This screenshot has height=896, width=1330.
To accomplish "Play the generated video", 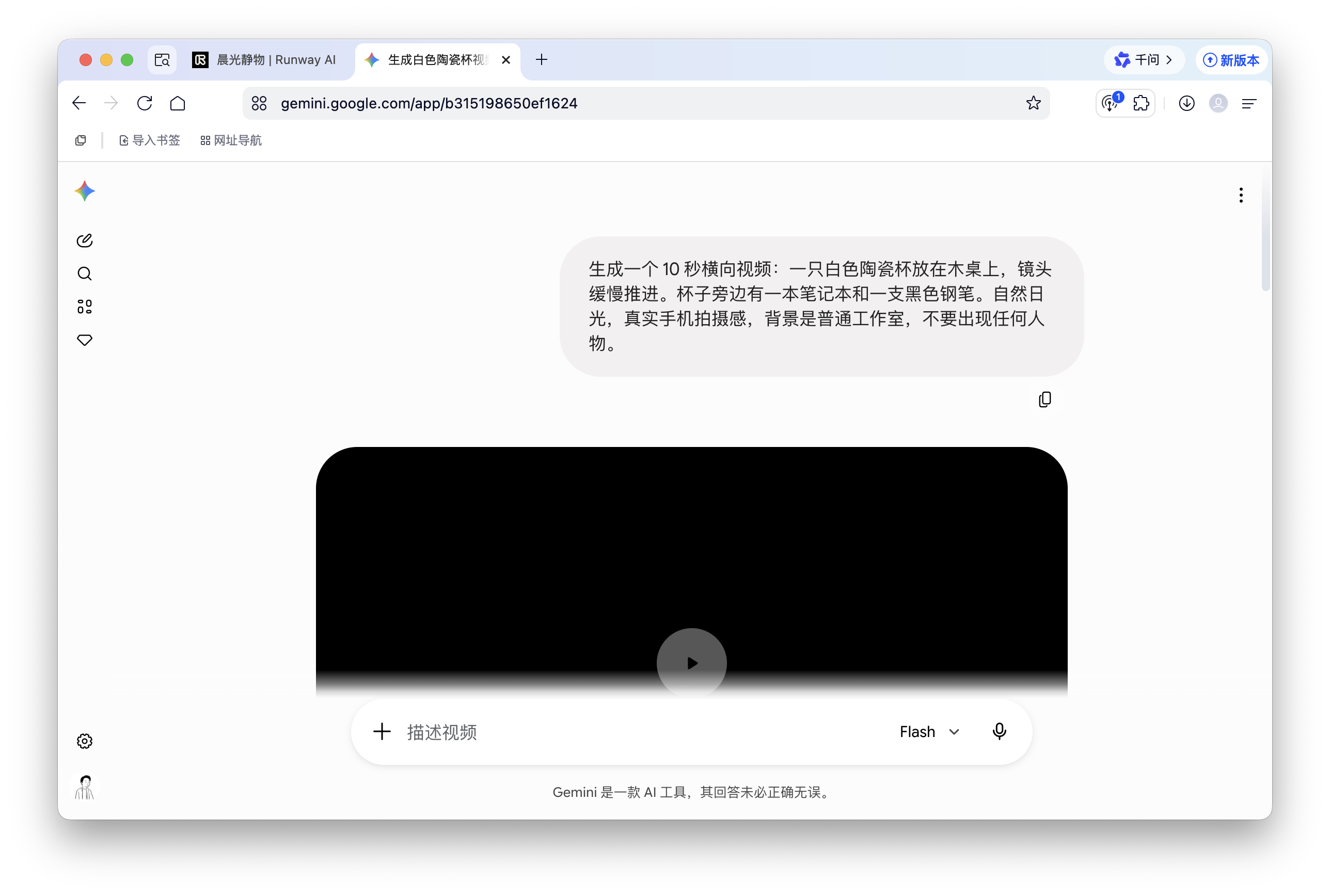I will (691, 663).
